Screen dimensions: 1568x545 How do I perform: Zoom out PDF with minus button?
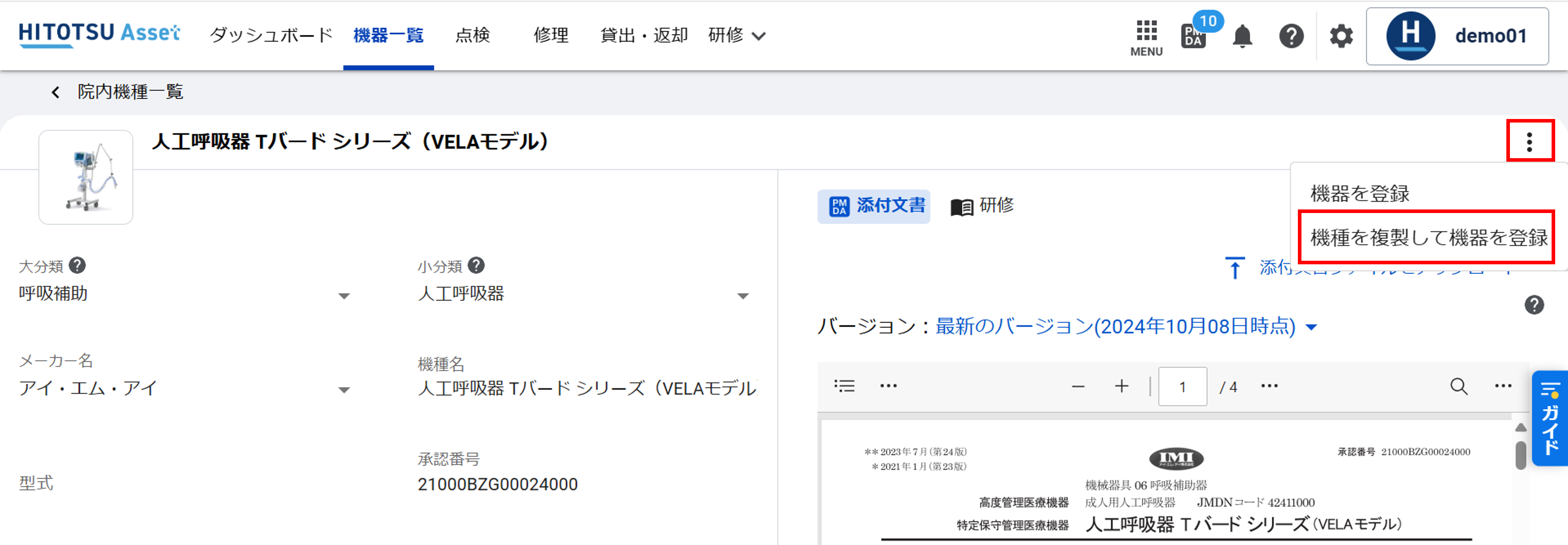pyautogui.click(x=1078, y=386)
